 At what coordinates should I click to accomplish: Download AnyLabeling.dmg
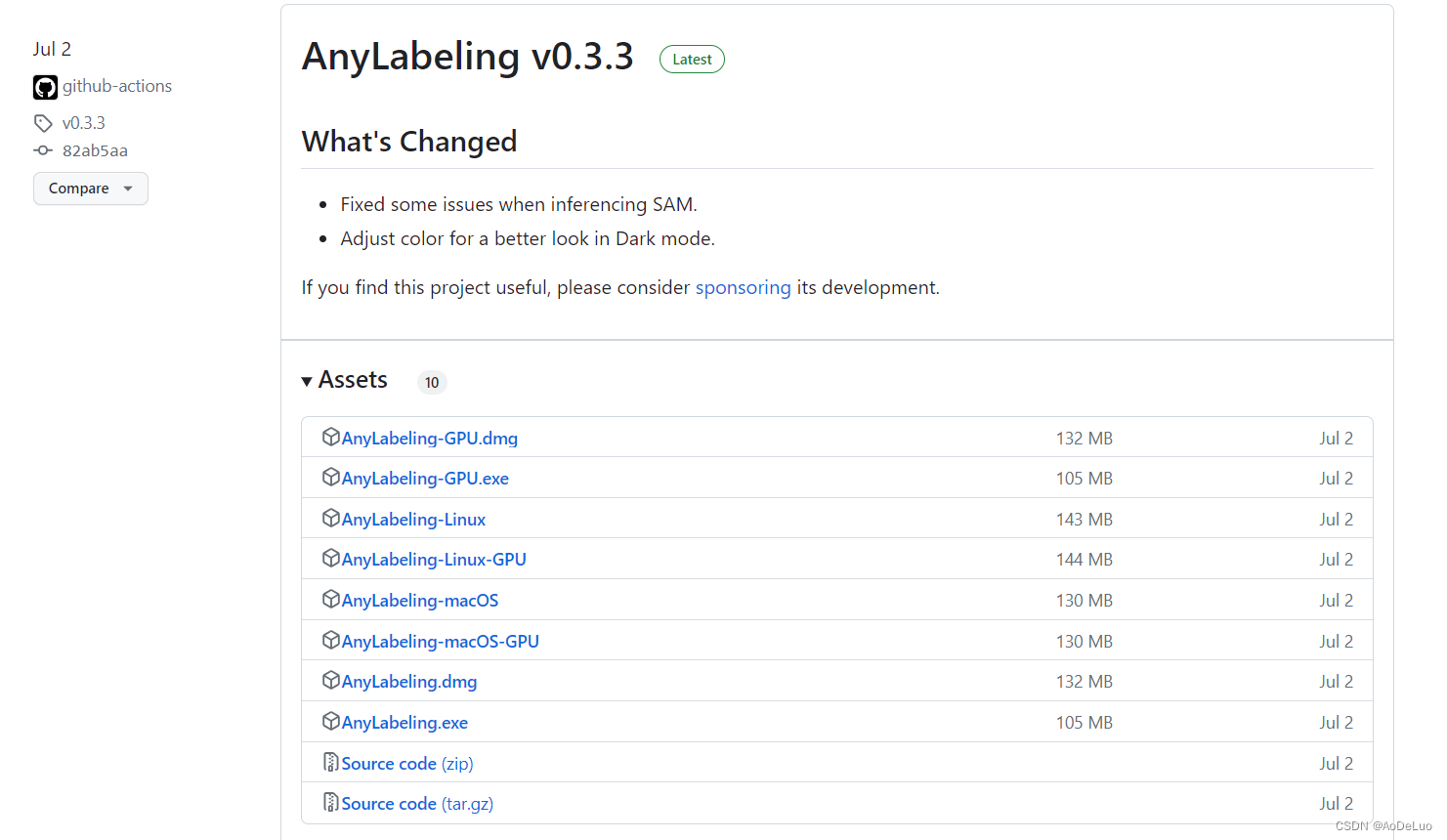click(x=409, y=682)
